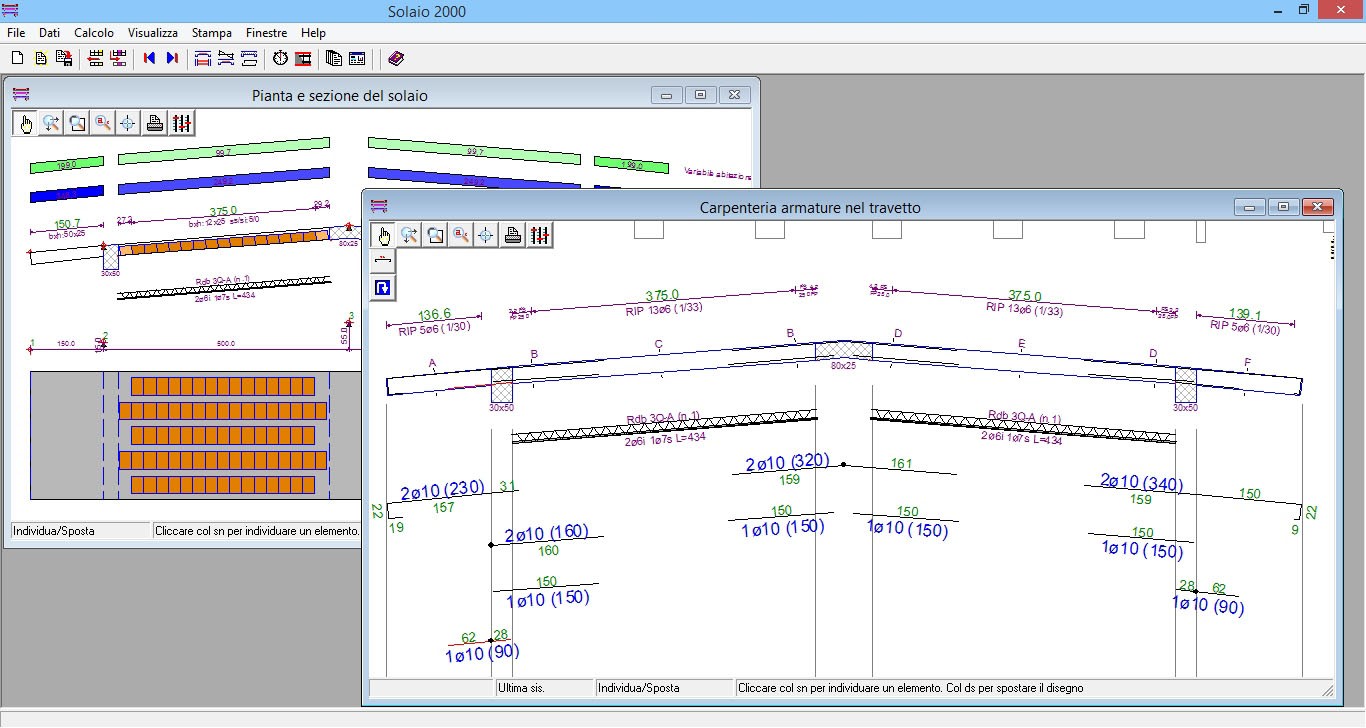
Task: Print from the Carpenteria armature window toolbar
Action: (513, 235)
